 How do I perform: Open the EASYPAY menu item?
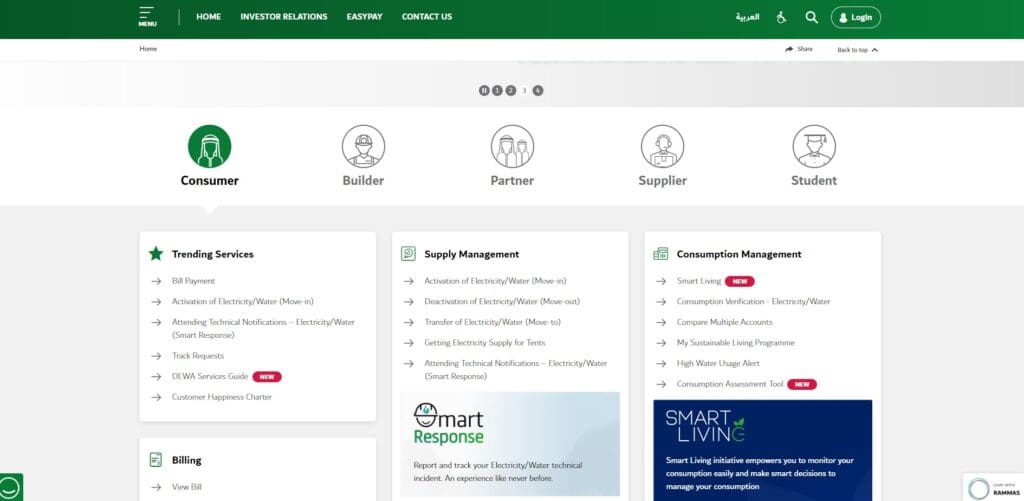(364, 17)
